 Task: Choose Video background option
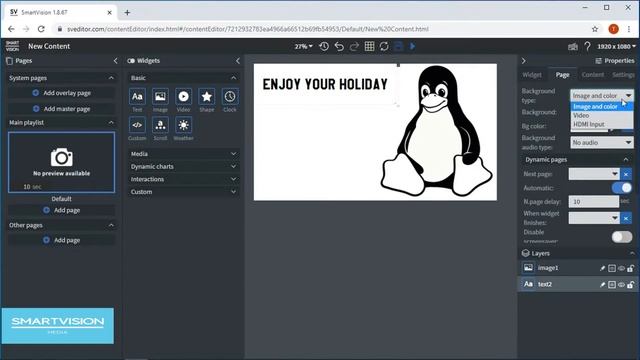click(x=602, y=116)
